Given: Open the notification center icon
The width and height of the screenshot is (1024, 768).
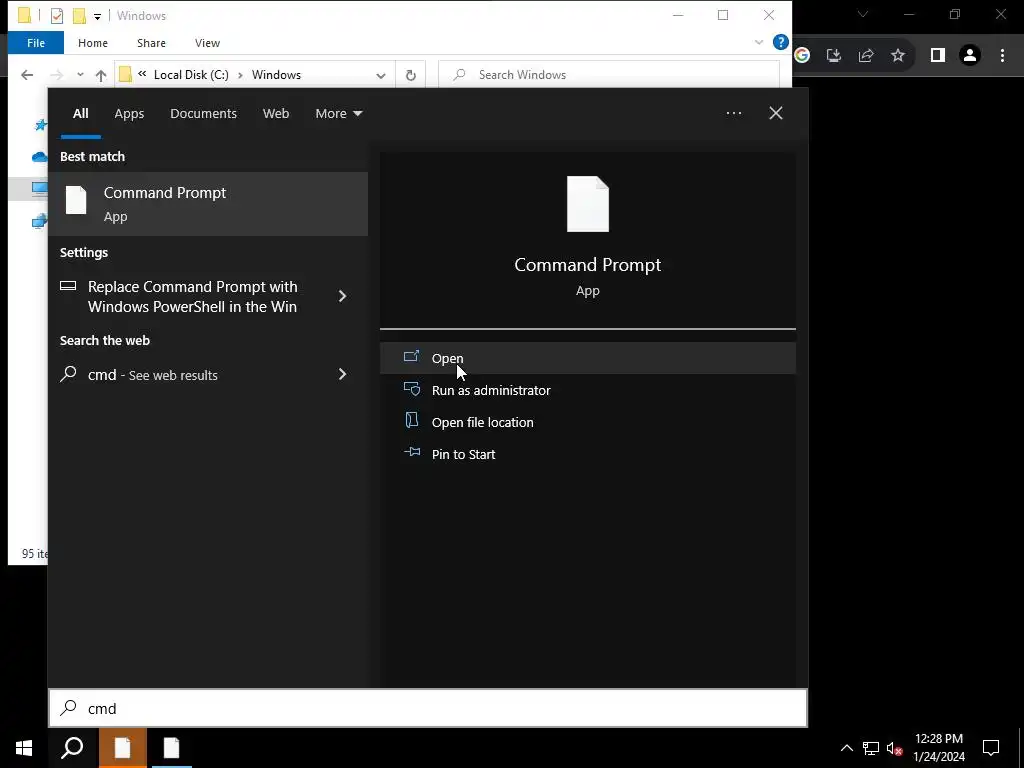Looking at the screenshot, I should point(991,748).
